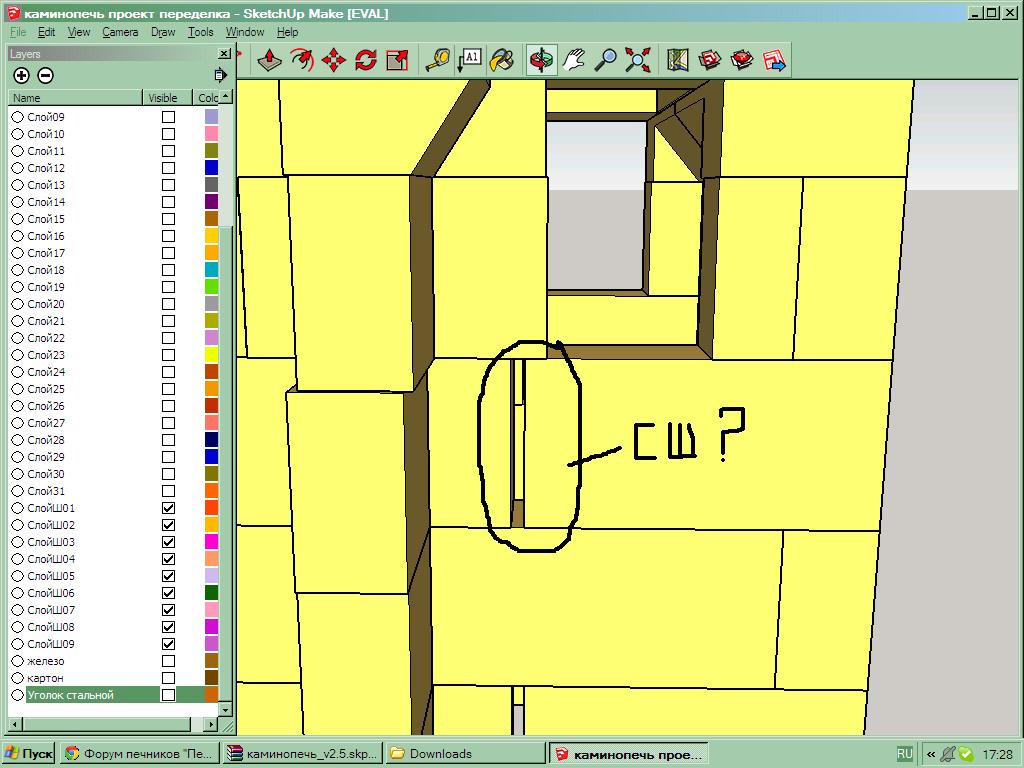Hide layer СлойШ01 via visibility checkbox

tap(168, 508)
